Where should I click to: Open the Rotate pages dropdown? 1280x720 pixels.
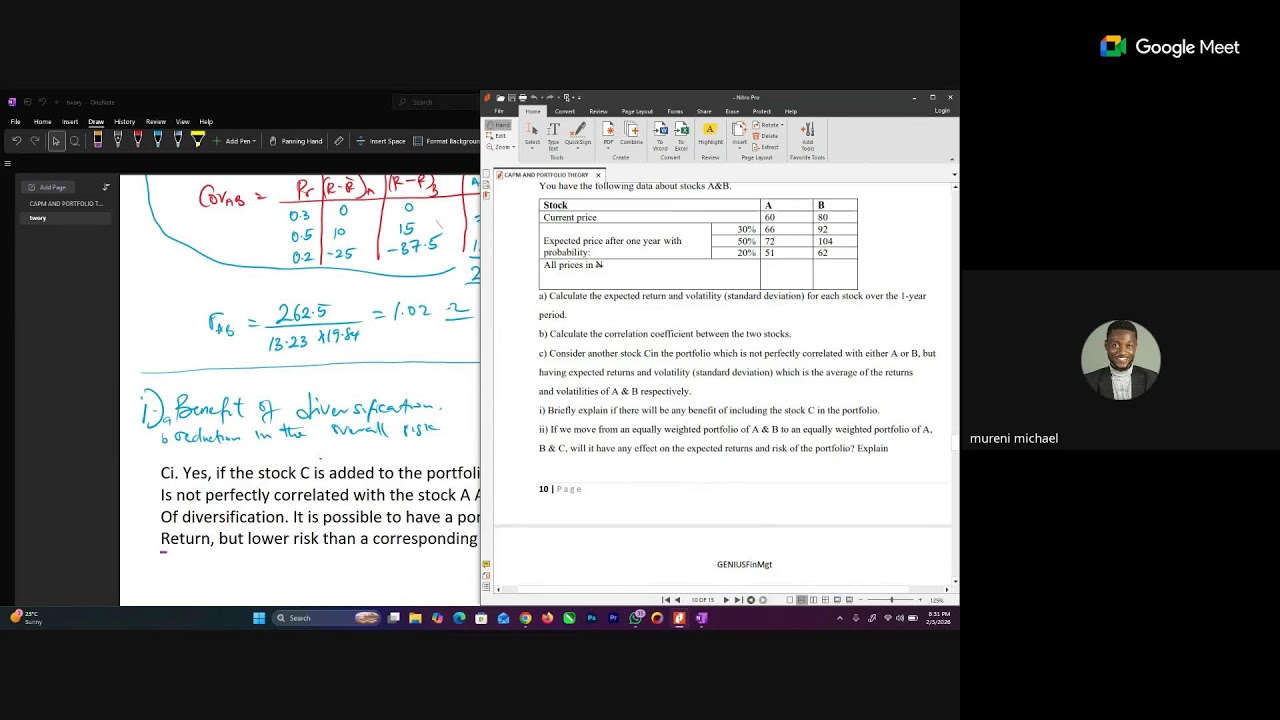pyautogui.click(x=768, y=125)
